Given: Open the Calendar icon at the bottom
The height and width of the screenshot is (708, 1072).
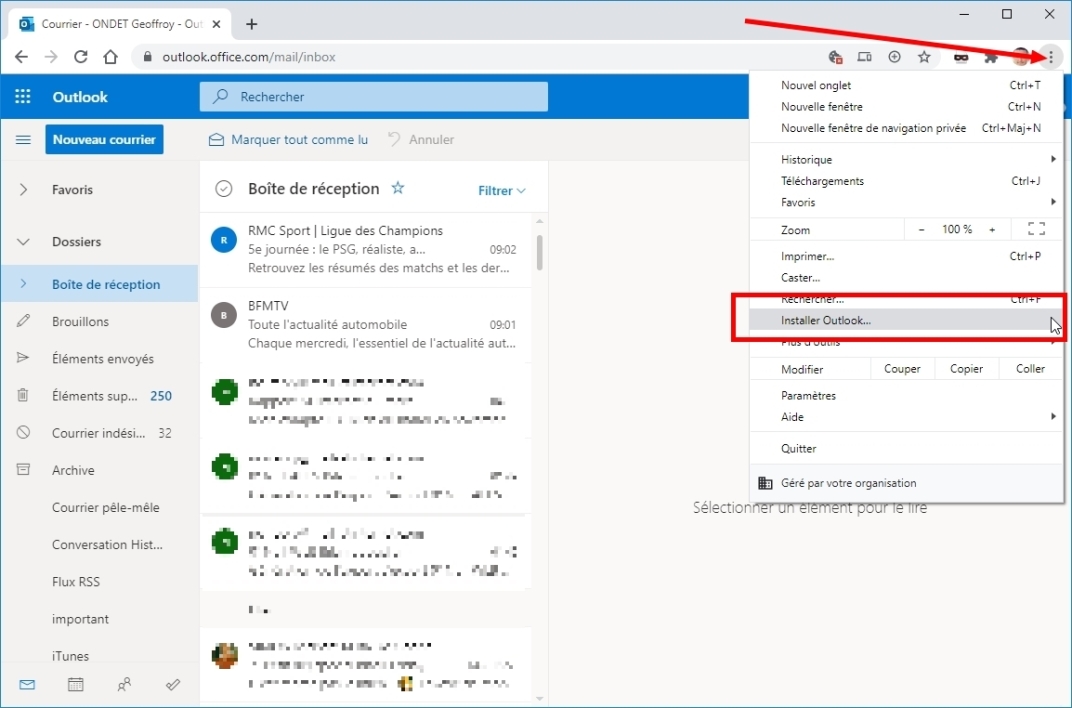Looking at the screenshot, I should pyautogui.click(x=75, y=684).
